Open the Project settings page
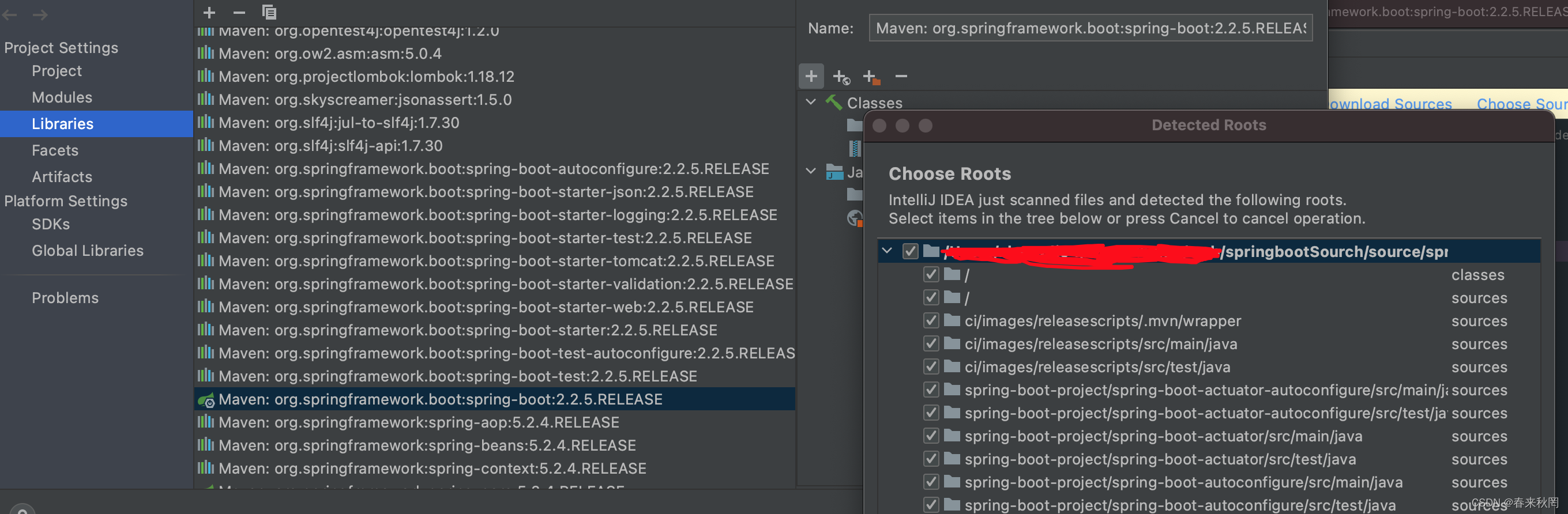The width and height of the screenshot is (1568, 514). point(57,71)
